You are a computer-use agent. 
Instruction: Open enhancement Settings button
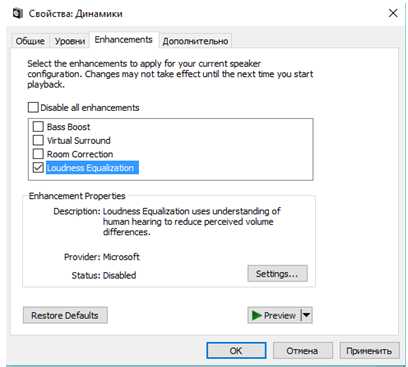tap(277, 274)
